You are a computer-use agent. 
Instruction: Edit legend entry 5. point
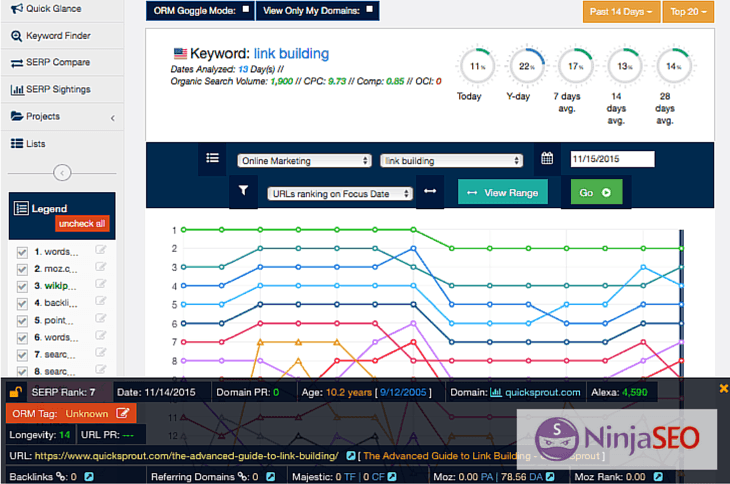pyautogui.click(x=101, y=318)
